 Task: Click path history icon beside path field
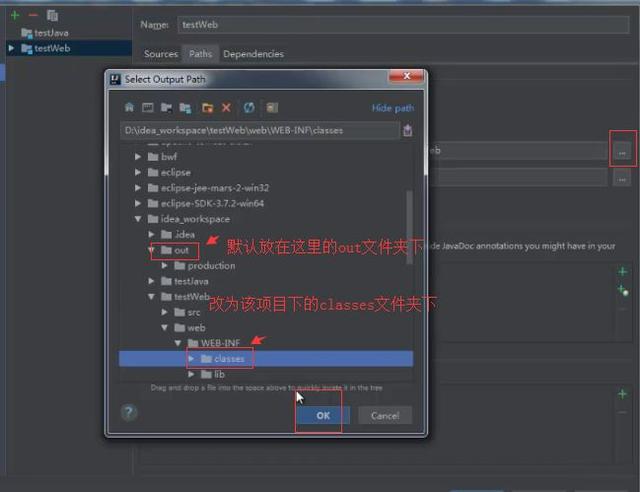[x=407, y=130]
